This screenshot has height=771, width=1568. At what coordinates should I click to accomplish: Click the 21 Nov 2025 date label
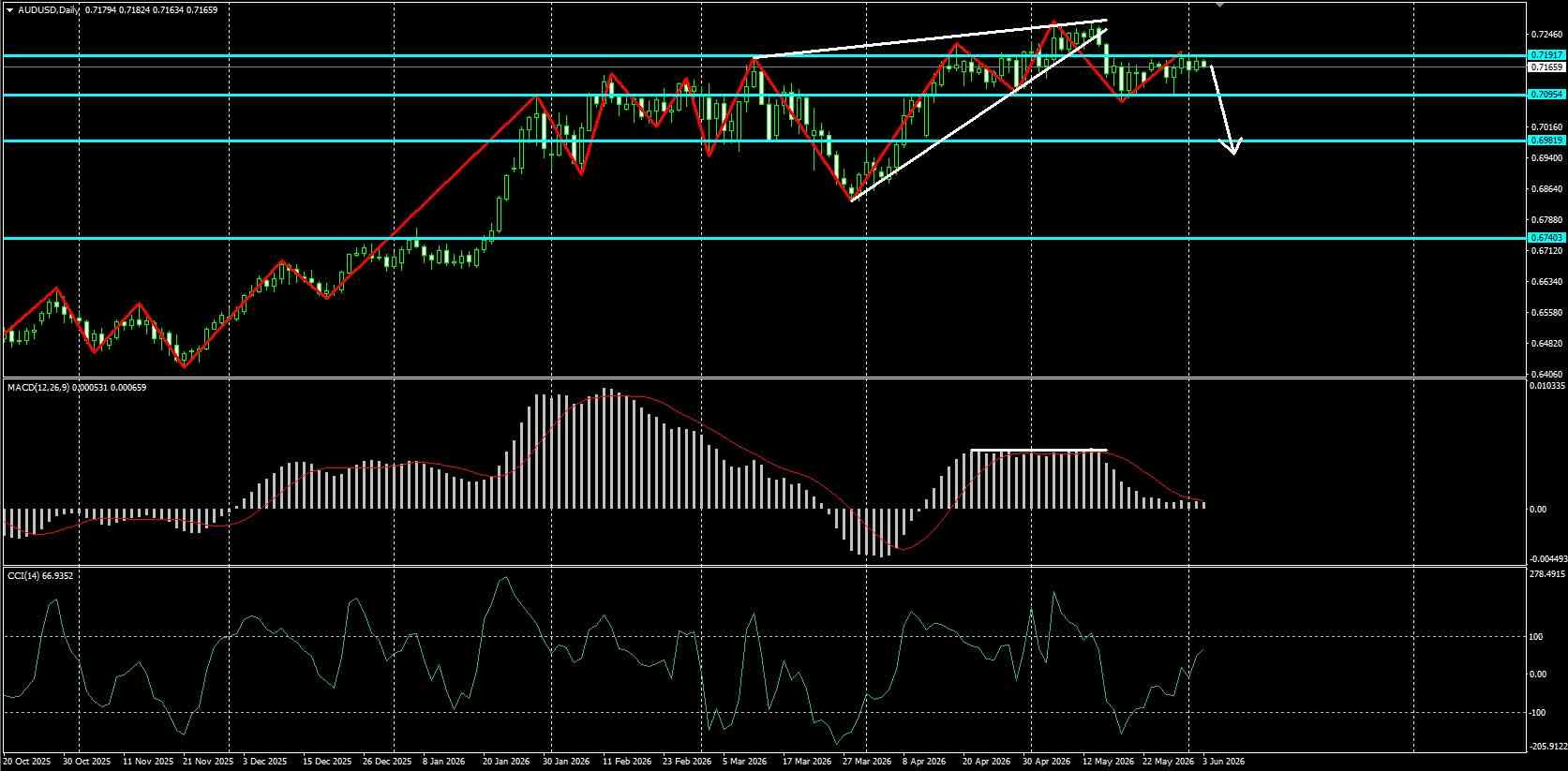pyautogui.click(x=208, y=762)
